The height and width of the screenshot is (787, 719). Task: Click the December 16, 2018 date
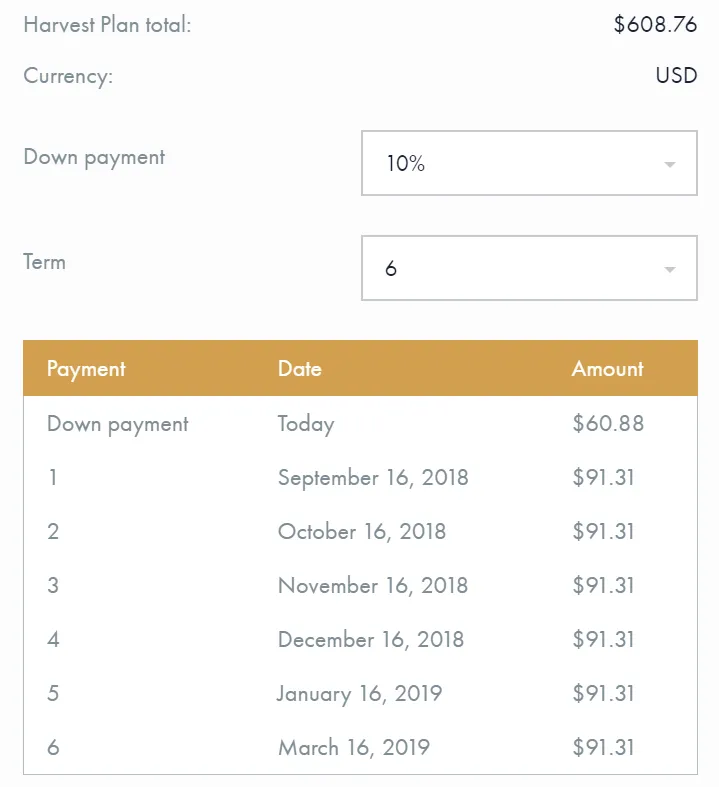[371, 639]
